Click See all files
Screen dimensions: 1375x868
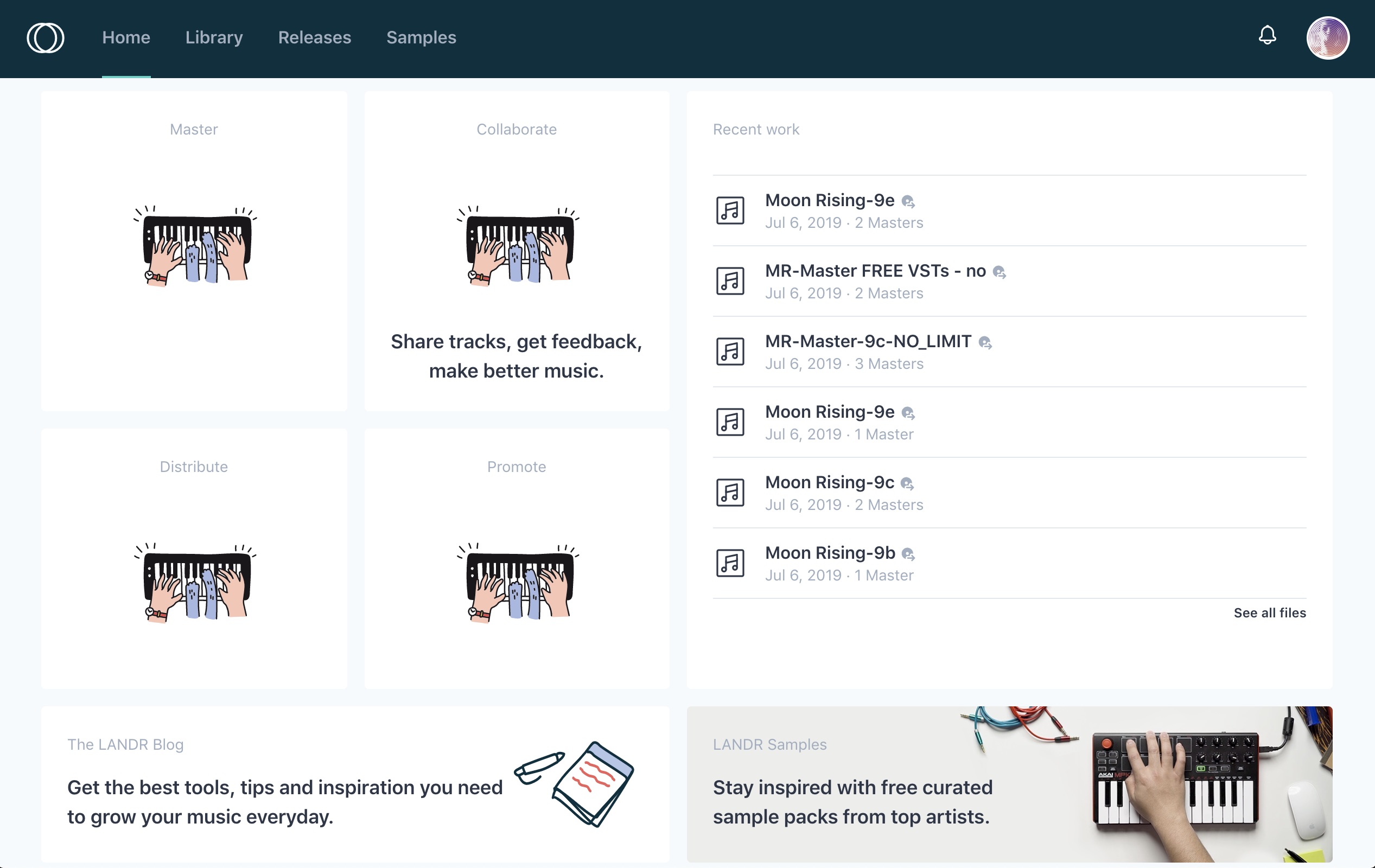[1269, 612]
